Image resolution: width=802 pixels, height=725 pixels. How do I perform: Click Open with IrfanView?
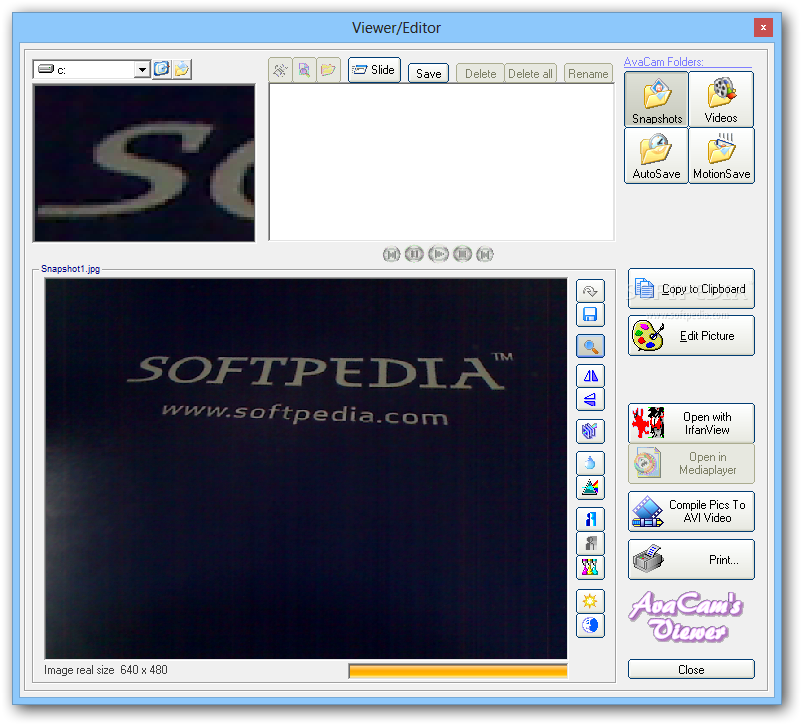(x=691, y=423)
